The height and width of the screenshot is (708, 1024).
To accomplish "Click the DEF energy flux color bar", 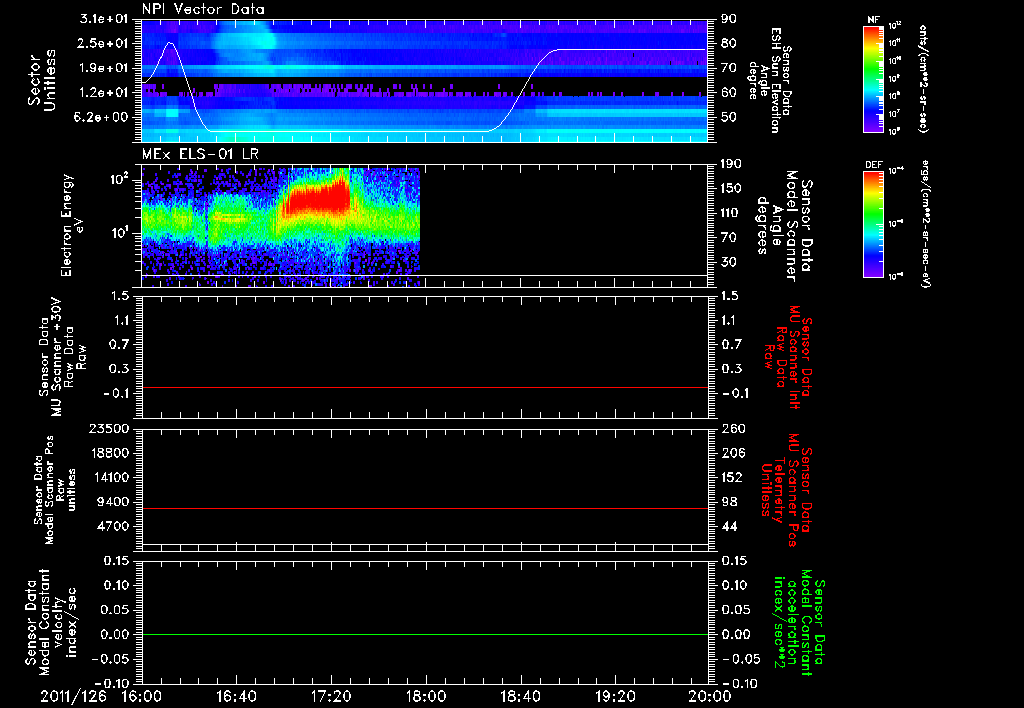I will 873,224.
